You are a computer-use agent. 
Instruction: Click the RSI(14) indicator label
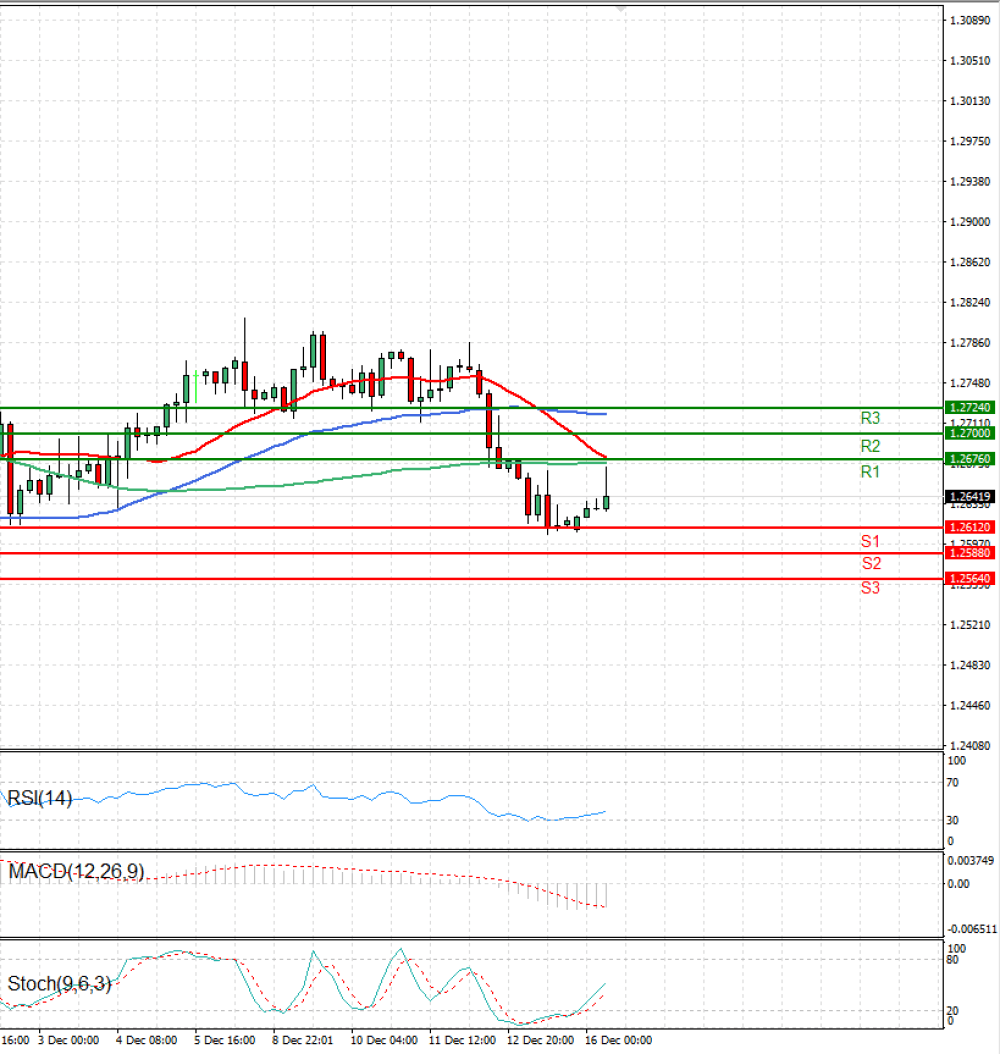click(40, 798)
